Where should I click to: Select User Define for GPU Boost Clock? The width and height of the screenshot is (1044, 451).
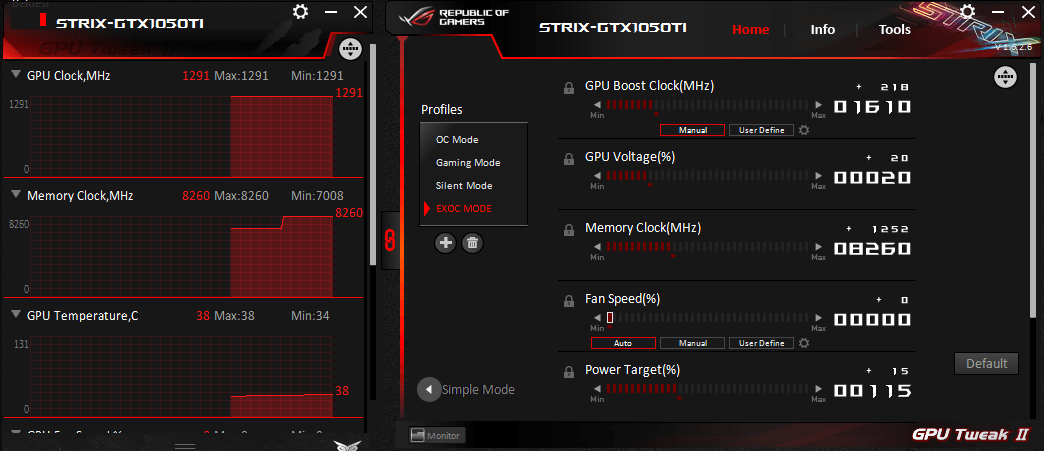762,130
